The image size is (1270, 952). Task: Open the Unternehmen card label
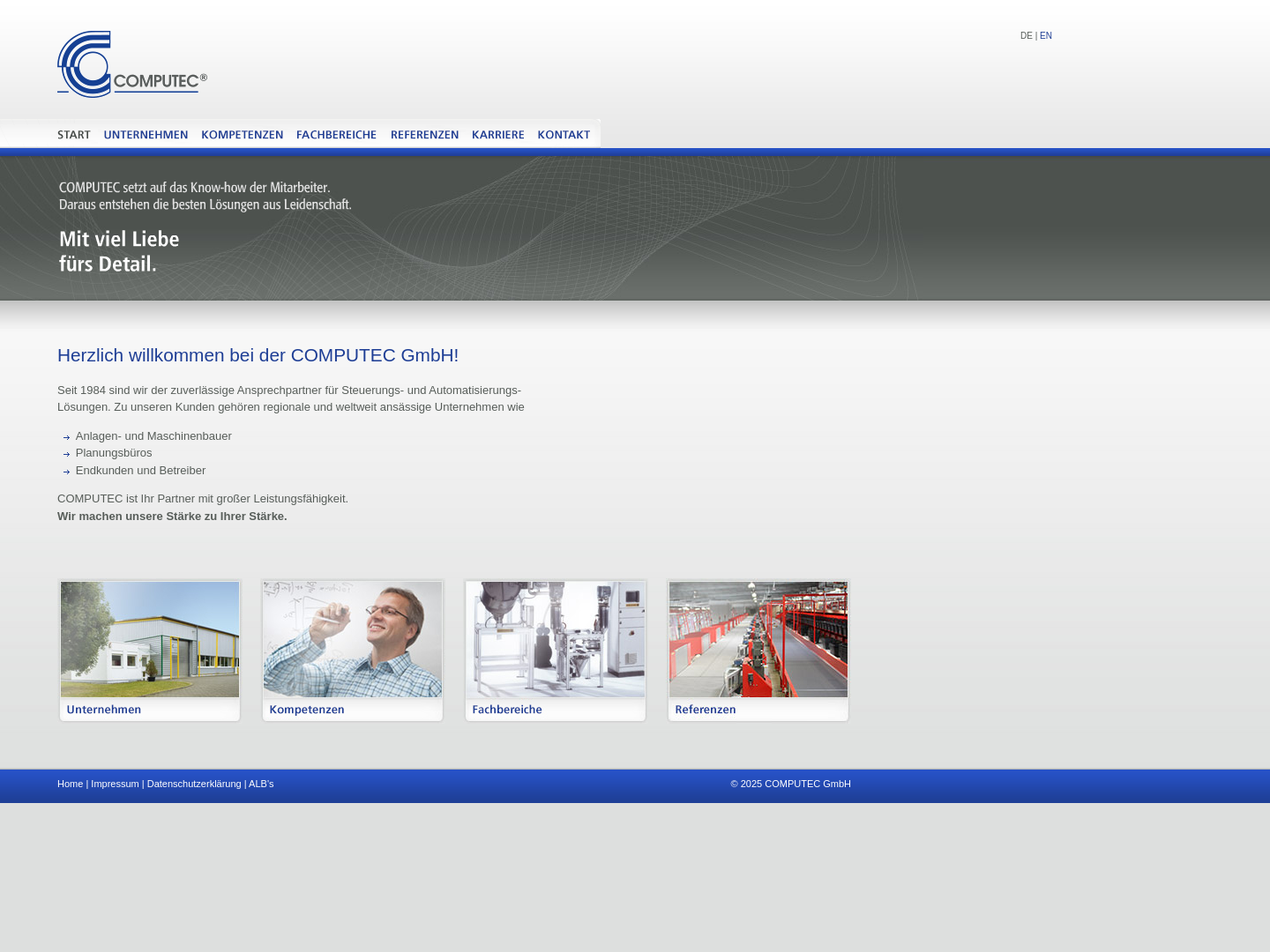click(104, 710)
